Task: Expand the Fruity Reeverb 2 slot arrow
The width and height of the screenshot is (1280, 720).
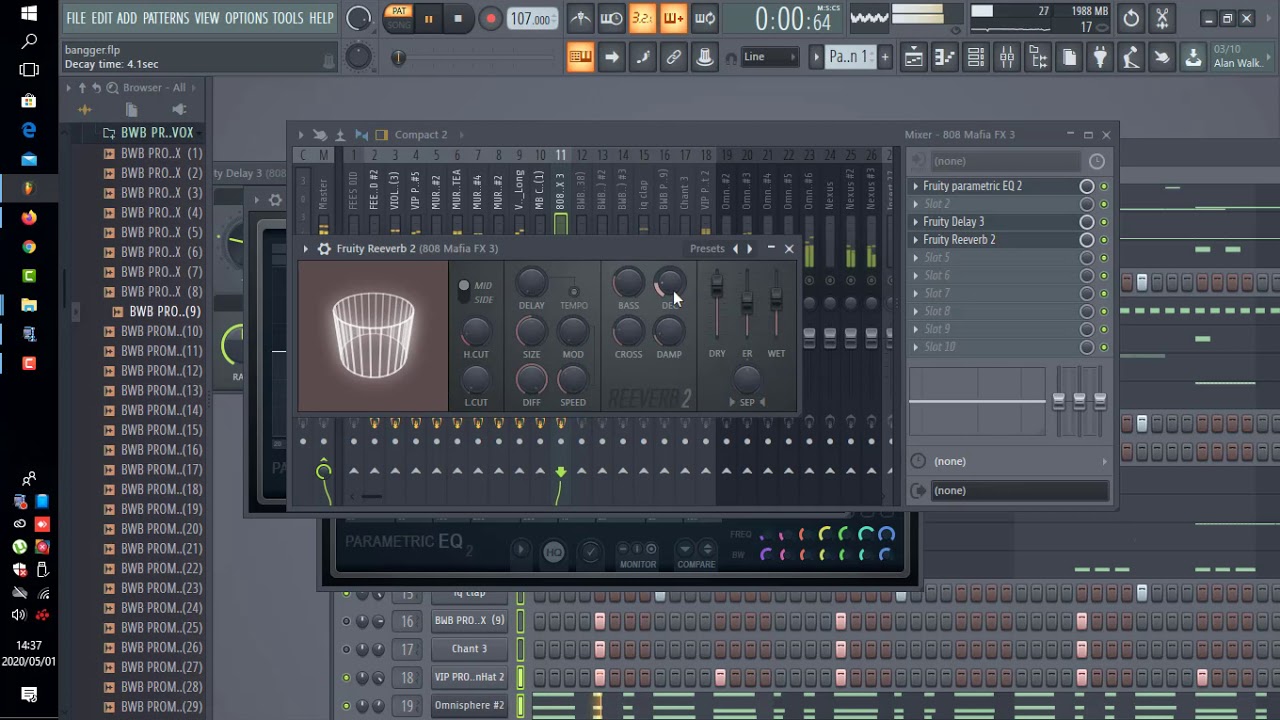Action: pos(915,240)
